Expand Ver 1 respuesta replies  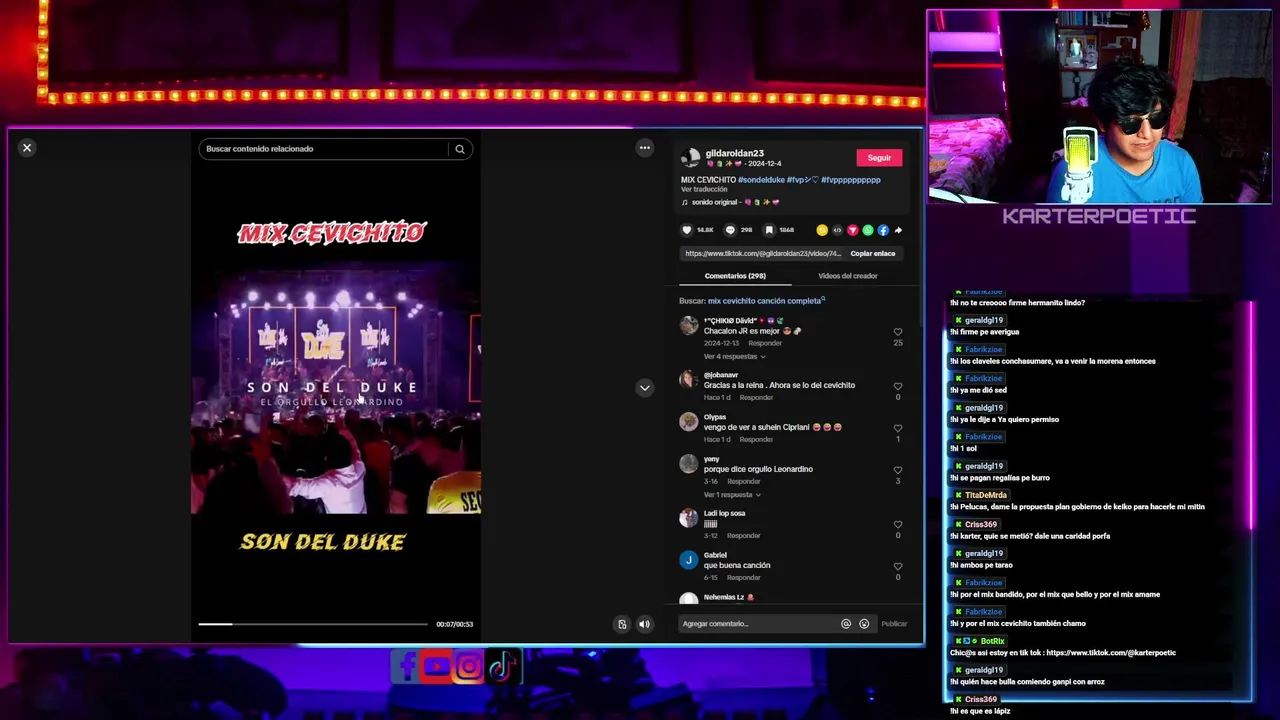coord(732,495)
